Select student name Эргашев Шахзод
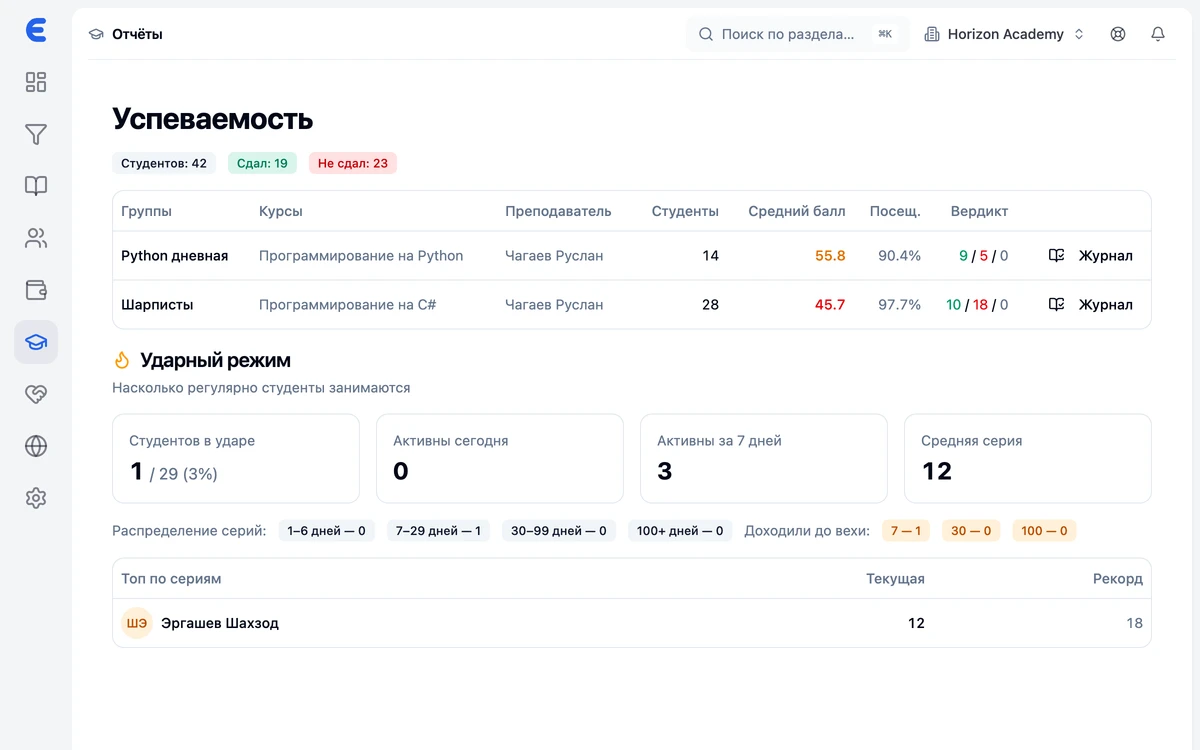 [220, 623]
